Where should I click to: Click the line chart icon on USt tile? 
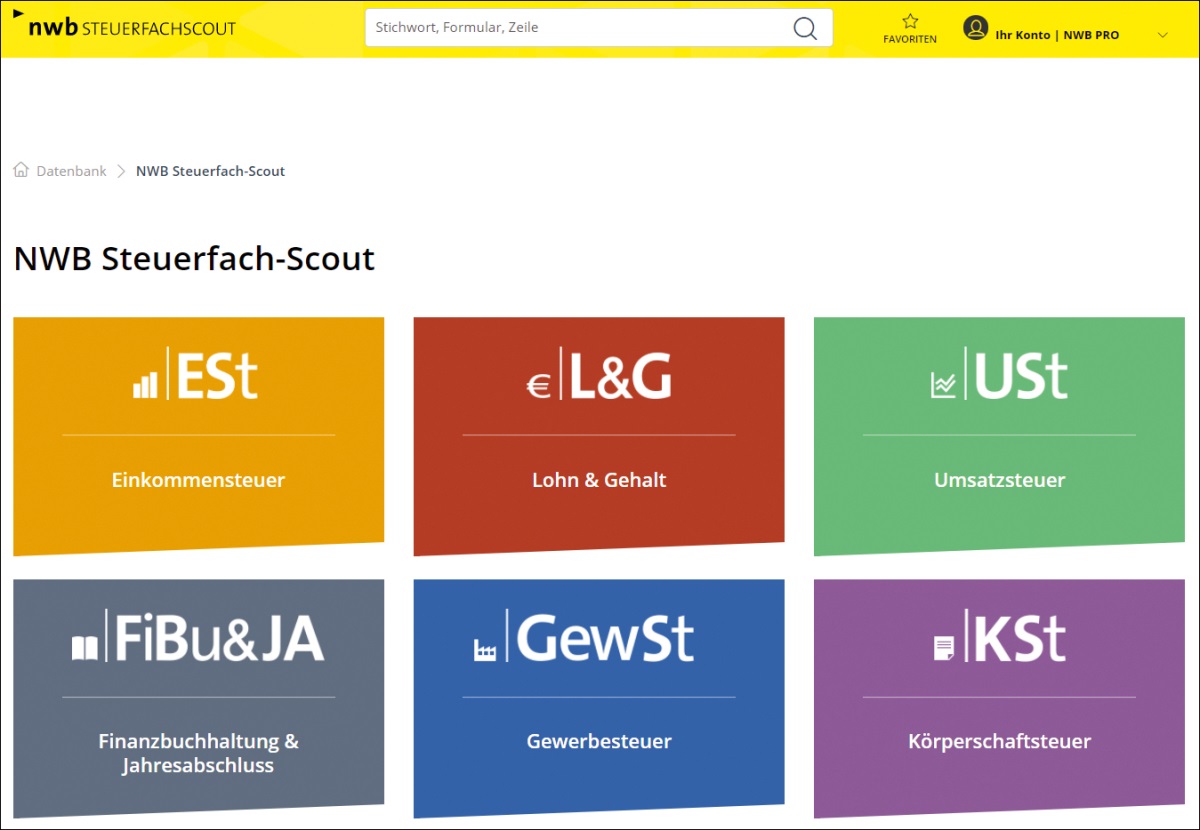(x=943, y=385)
